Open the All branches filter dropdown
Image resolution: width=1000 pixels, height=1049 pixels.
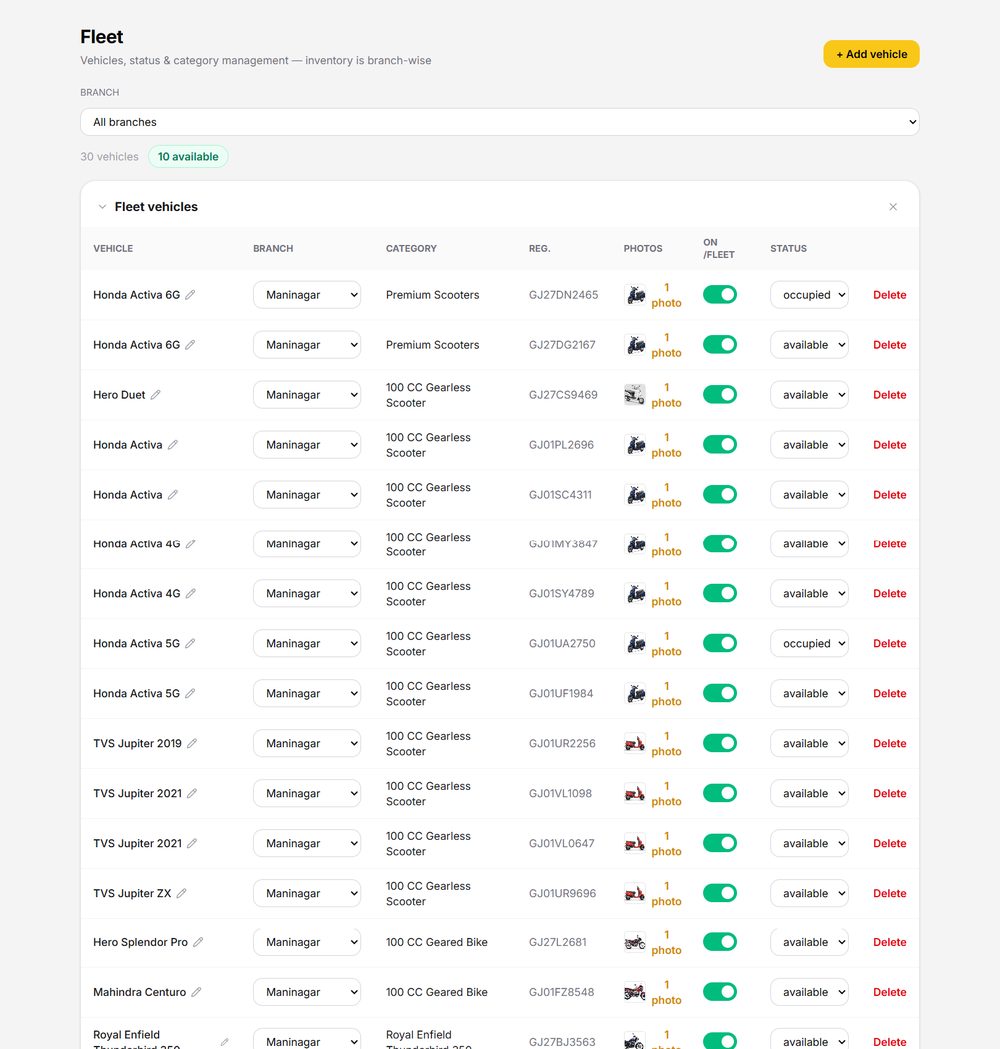(500, 122)
